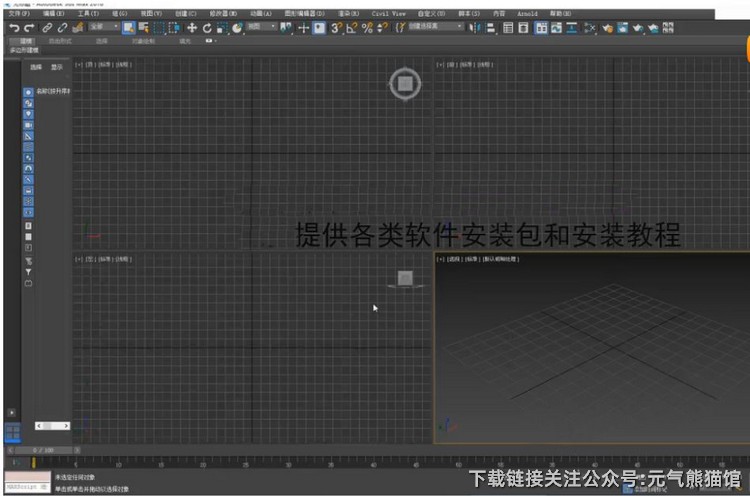The height and width of the screenshot is (496, 750).
Task: Toggle the 3D Snaps button
Action: 337,28
